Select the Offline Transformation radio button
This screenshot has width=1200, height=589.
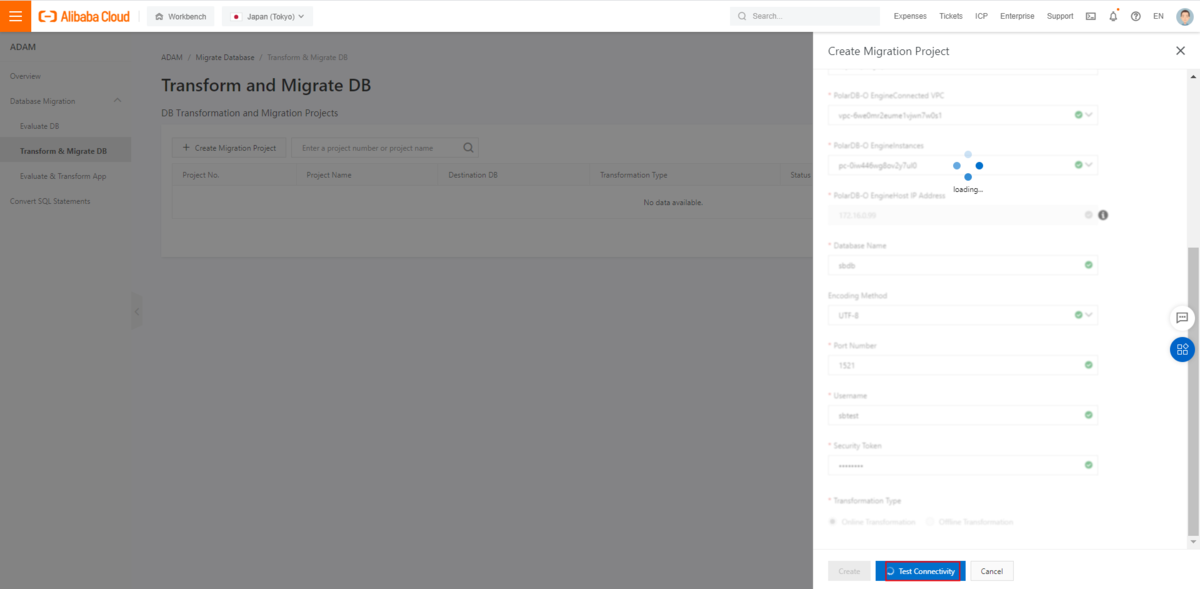(x=931, y=522)
